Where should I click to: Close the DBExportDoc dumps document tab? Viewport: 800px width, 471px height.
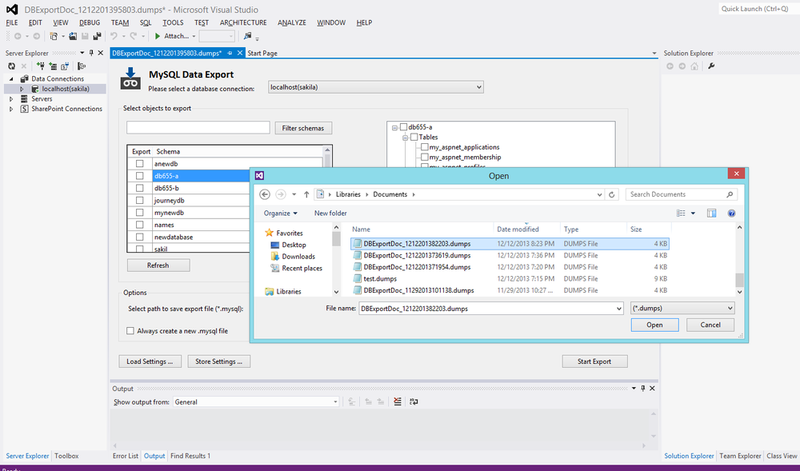coord(240,53)
